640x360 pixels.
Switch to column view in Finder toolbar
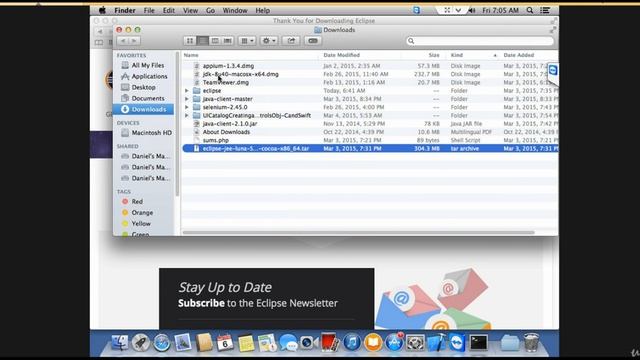coord(215,41)
